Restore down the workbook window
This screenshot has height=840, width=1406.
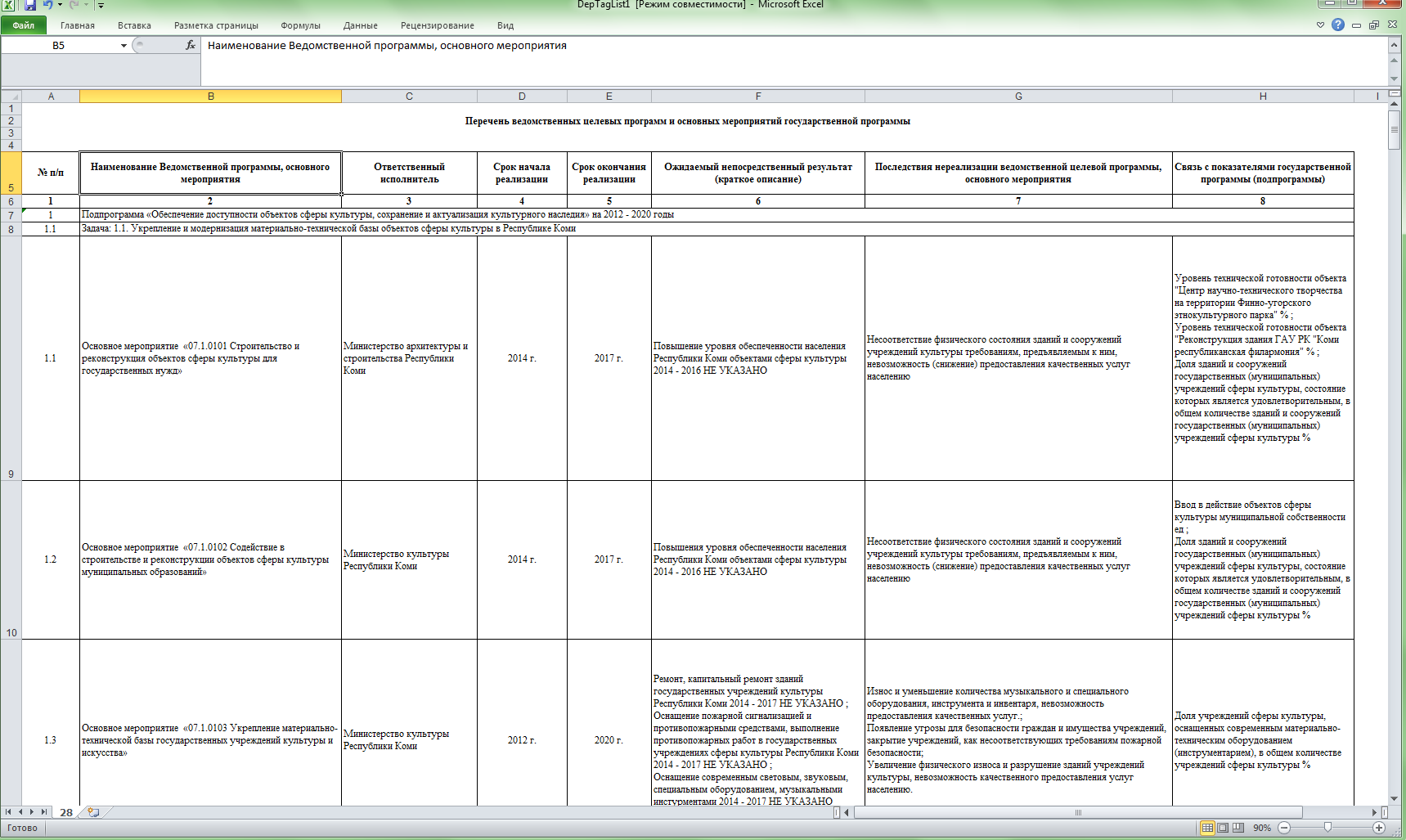coord(1374,25)
